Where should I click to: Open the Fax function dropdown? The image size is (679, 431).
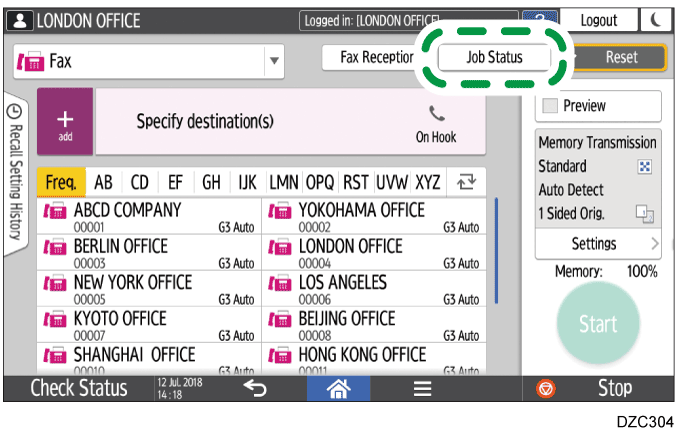pyautogui.click(x=274, y=60)
